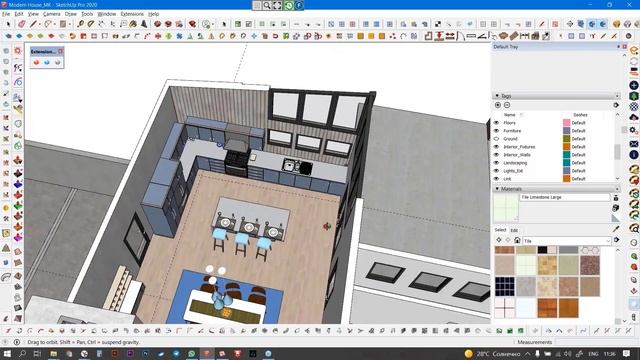Click the blue icon in Extension floating toolbar
640x360 pixels.
tap(47, 62)
